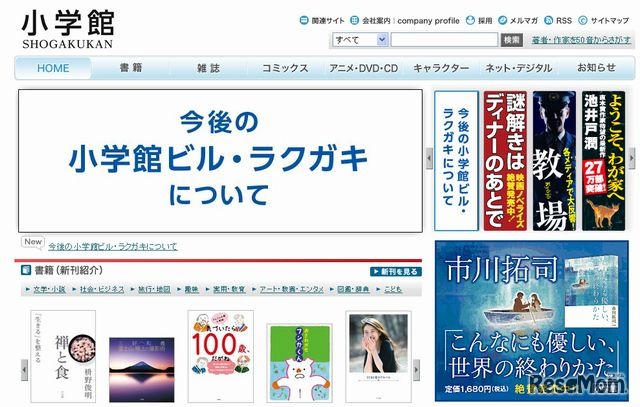The image size is (640, 407).
Task: Select the ネット・デジタル navigation tab
Action: coord(518,68)
